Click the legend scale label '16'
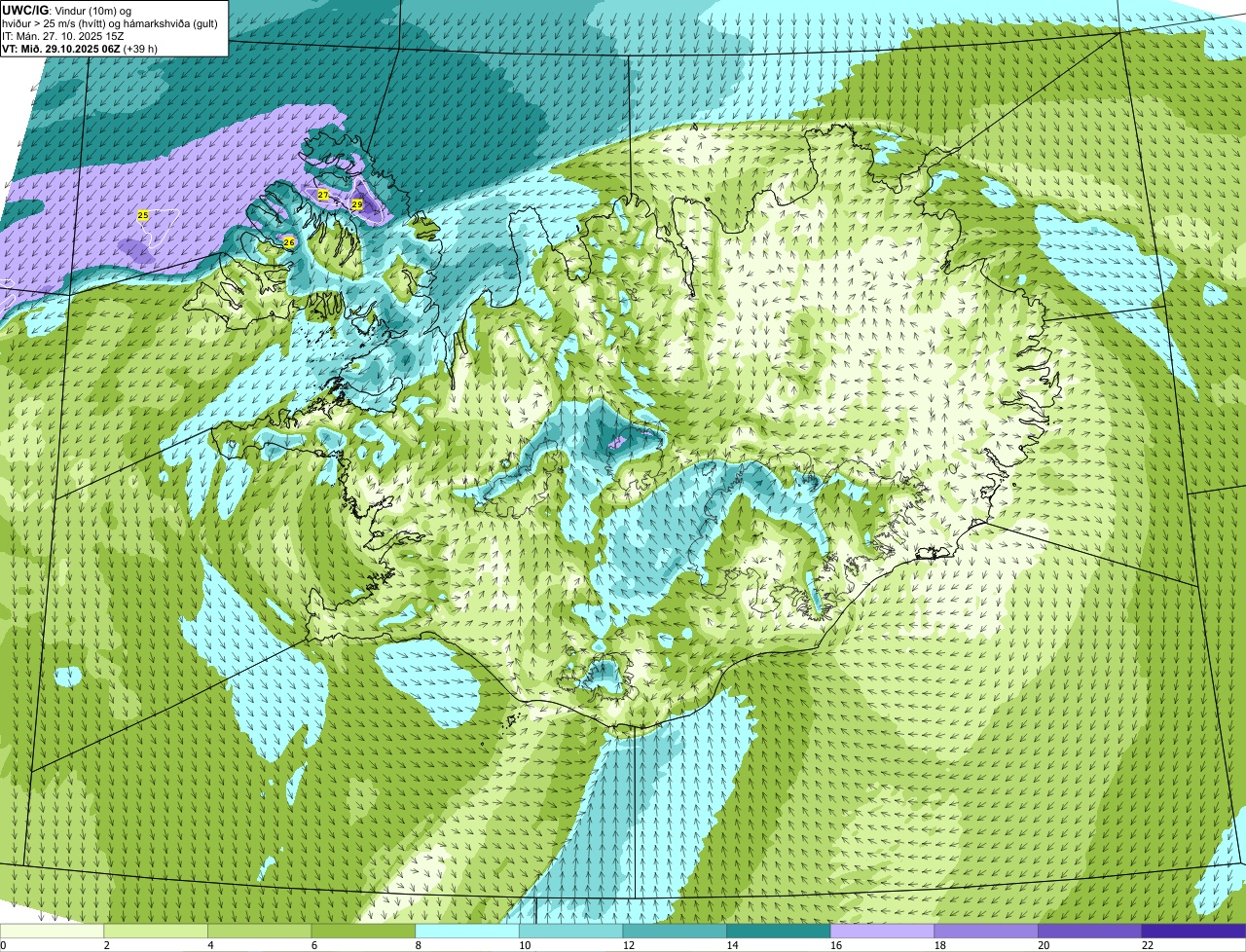 tap(836, 945)
